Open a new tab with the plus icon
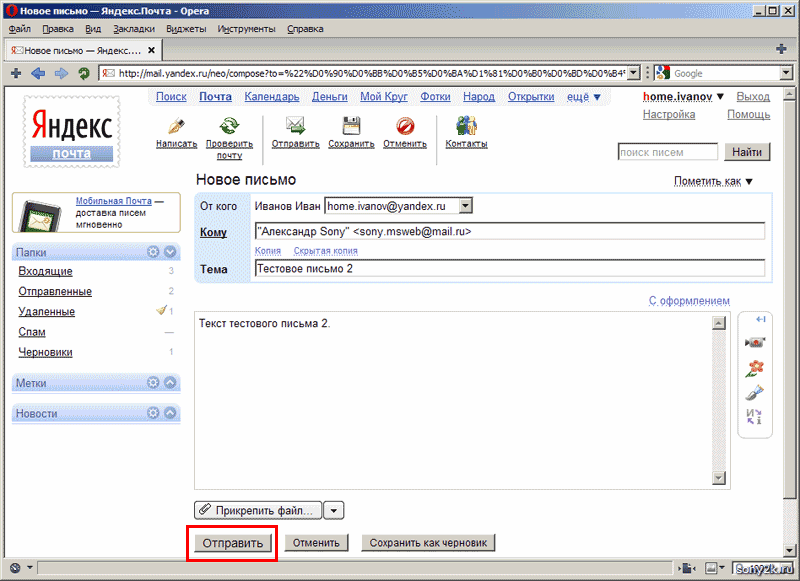This screenshot has height=581, width=800. pos(781,49)
